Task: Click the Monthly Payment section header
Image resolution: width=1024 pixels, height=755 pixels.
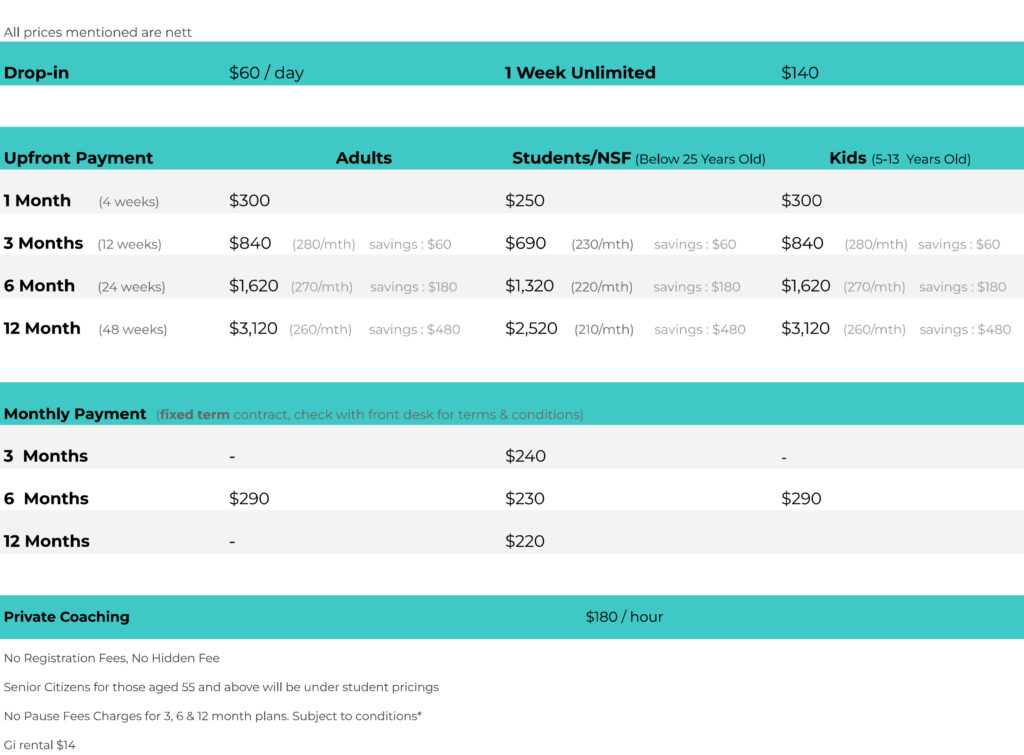Action: tap(75, 414)
